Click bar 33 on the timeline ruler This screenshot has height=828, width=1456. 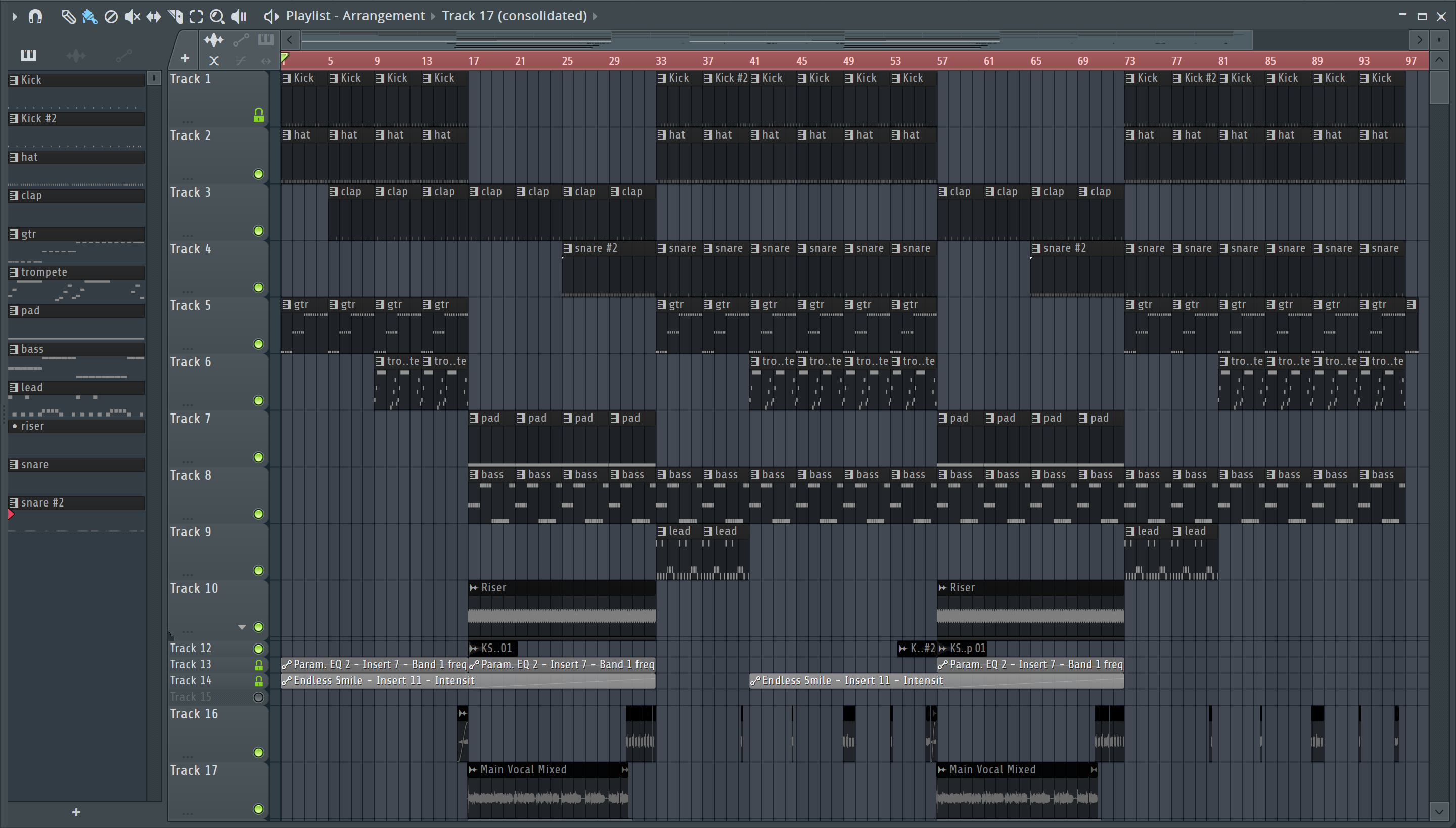coord(661,61)
